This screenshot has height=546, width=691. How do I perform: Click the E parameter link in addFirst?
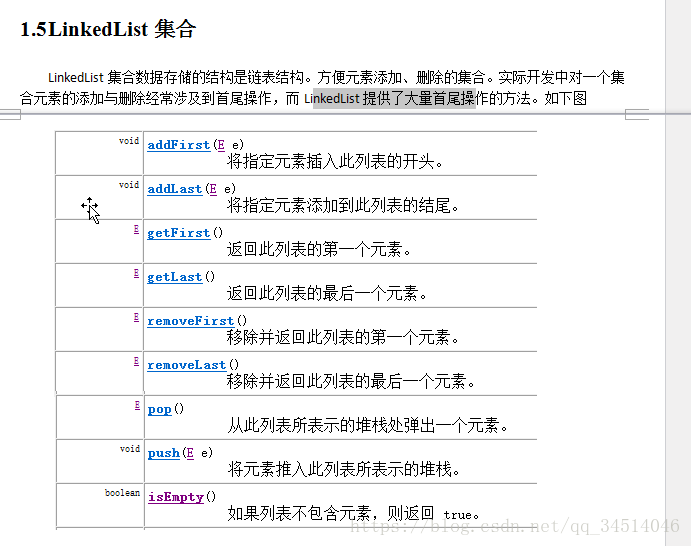(221, 145)
